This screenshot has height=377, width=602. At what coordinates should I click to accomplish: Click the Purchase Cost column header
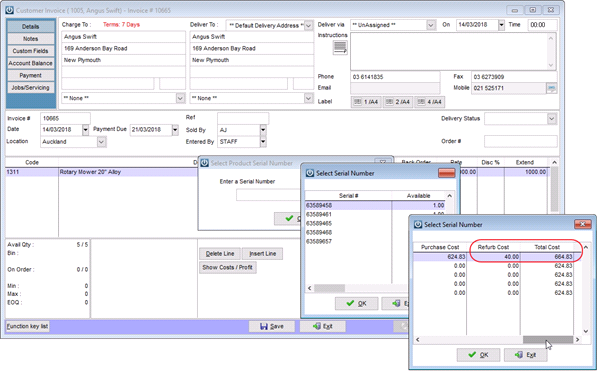(x=440, y=247)
